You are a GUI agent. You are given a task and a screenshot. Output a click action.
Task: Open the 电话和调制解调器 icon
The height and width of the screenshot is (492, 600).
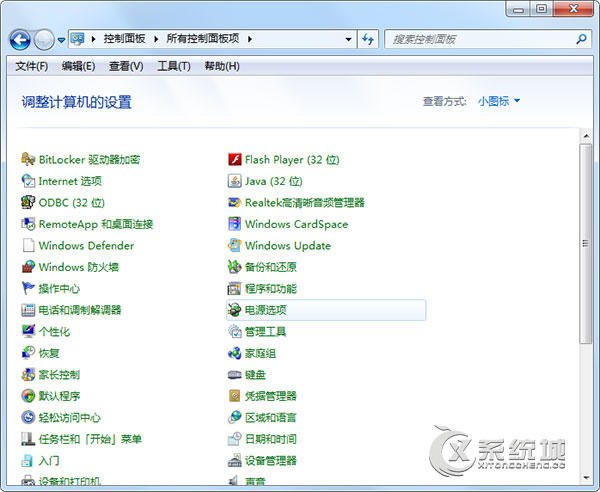[28, 310]
